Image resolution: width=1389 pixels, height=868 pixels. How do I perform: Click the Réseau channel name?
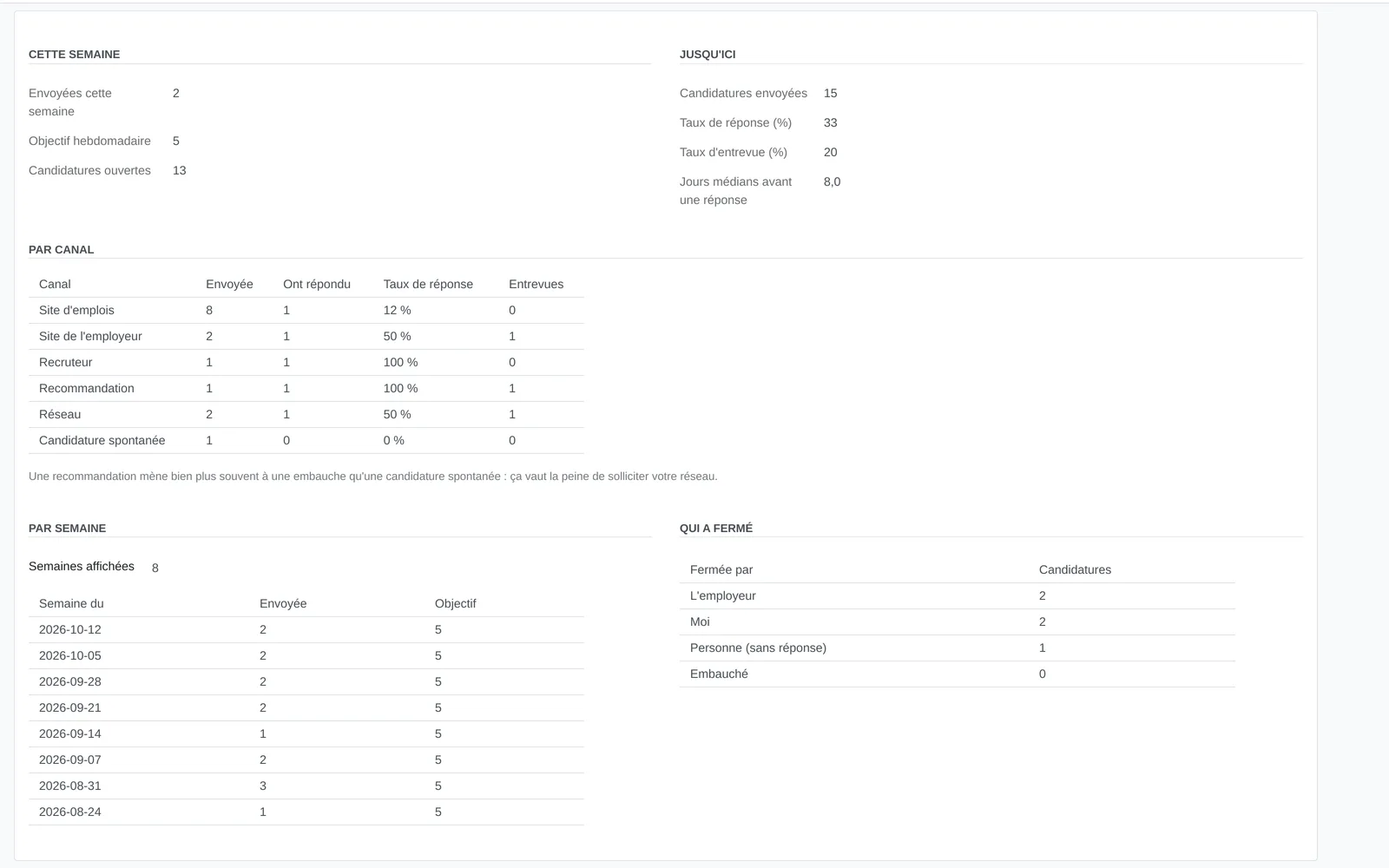click(60, 414)
